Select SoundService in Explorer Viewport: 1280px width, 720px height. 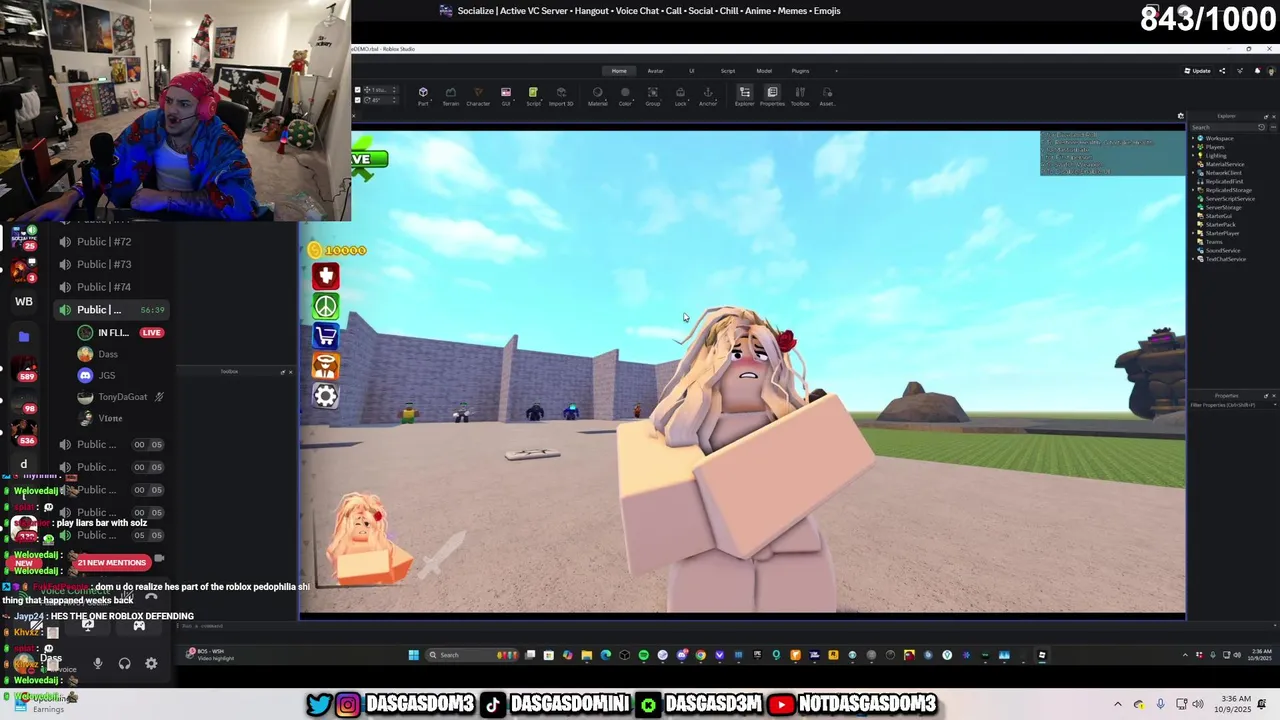click(x=1222, y=250)
